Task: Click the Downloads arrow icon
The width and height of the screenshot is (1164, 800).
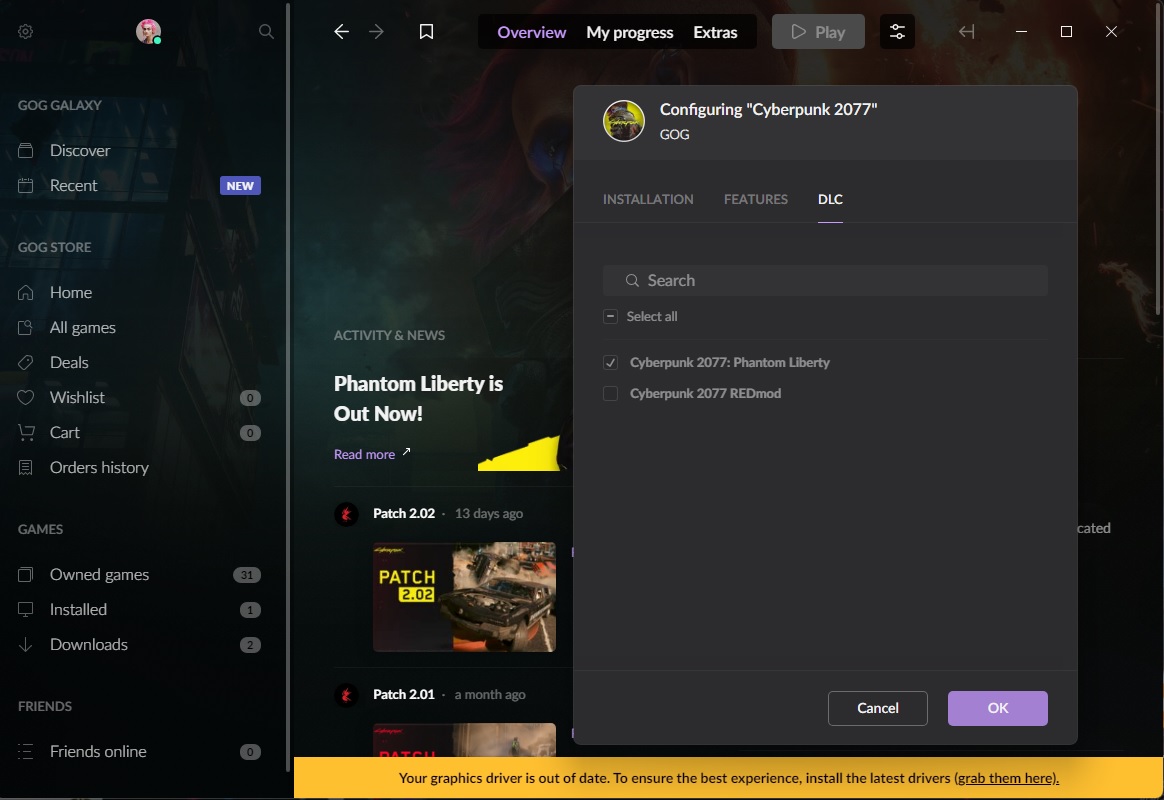Action: (x=25, y=644)
